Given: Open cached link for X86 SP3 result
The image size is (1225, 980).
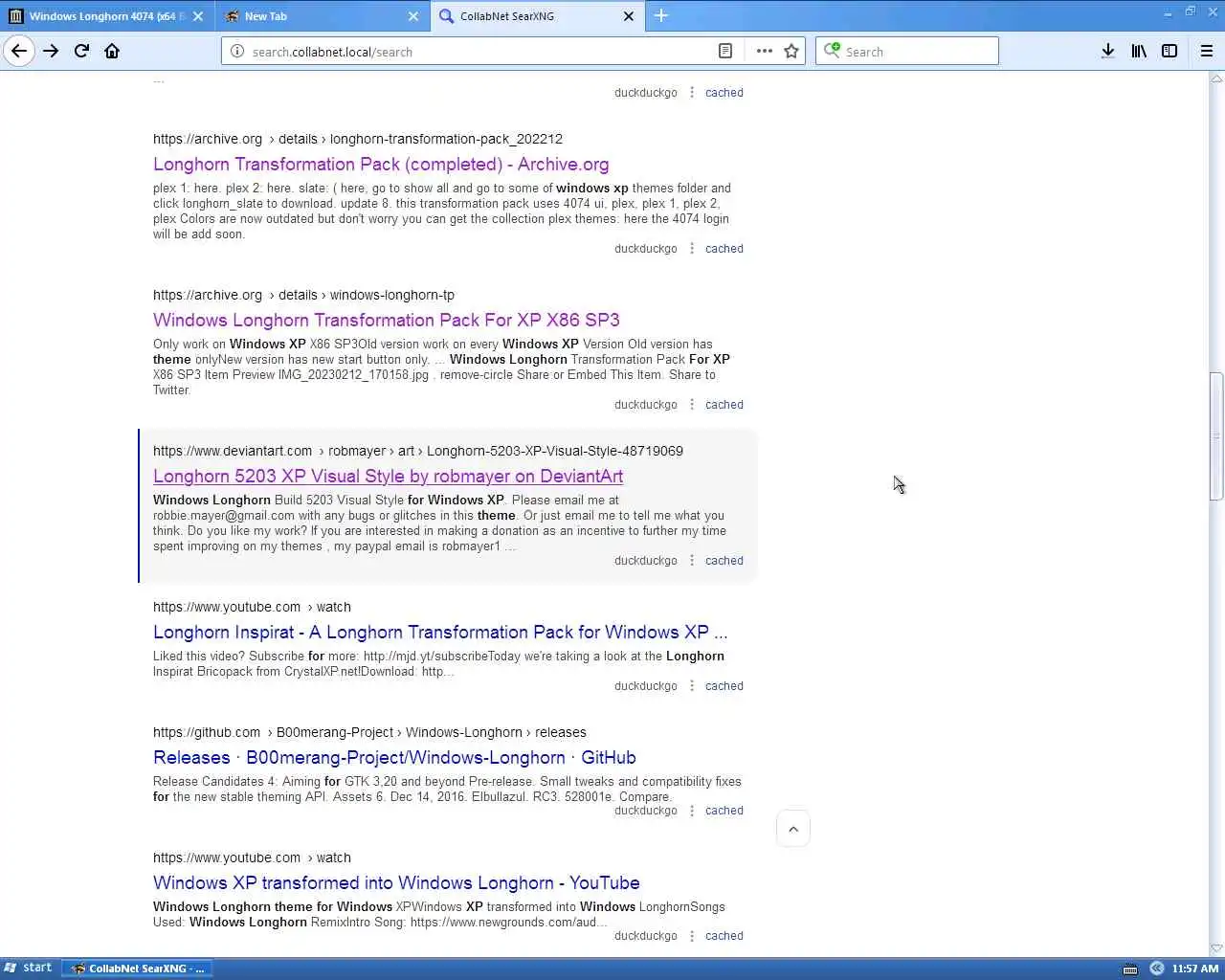Looking at the screenshot, I should coord(724,405).
